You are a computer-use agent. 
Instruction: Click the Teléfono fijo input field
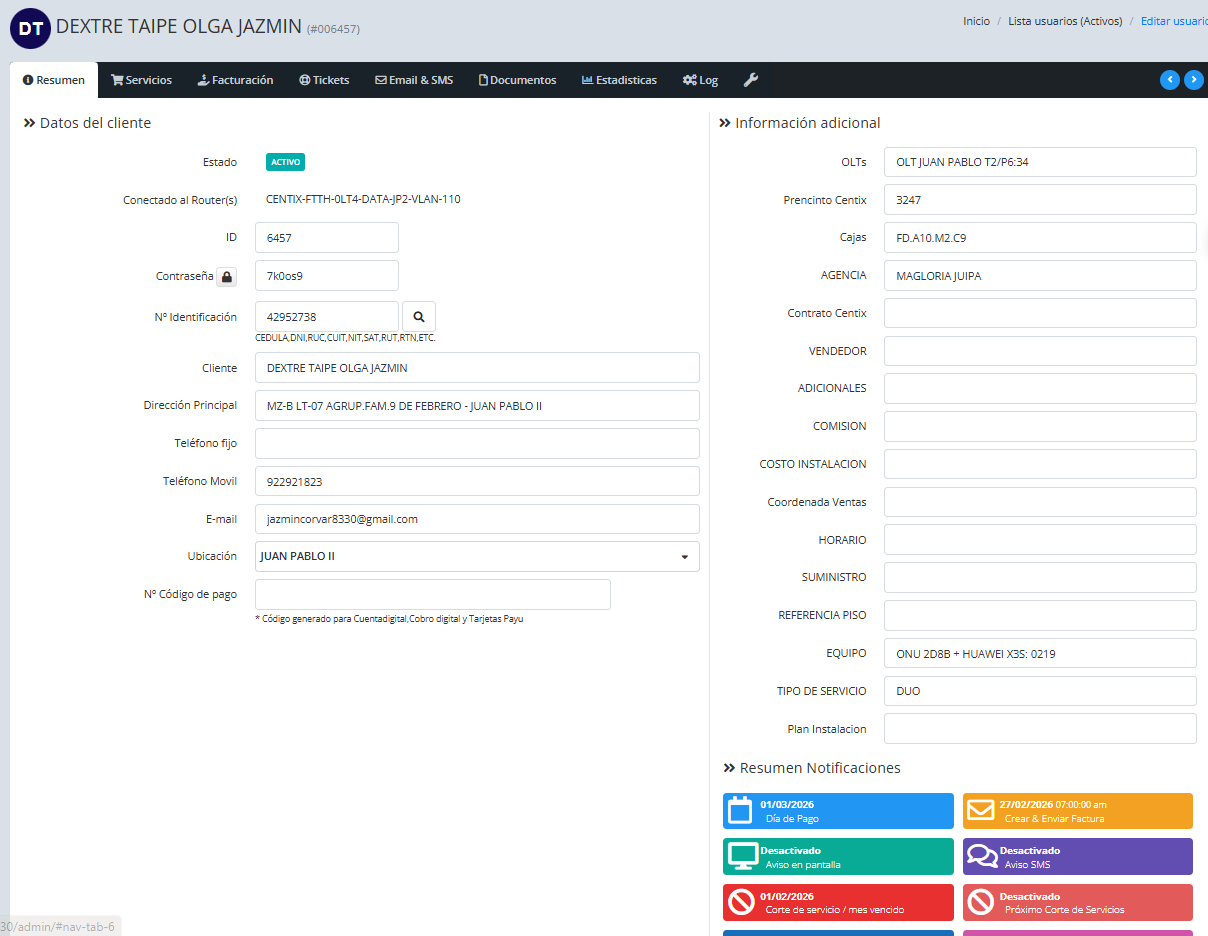point(477,444)
